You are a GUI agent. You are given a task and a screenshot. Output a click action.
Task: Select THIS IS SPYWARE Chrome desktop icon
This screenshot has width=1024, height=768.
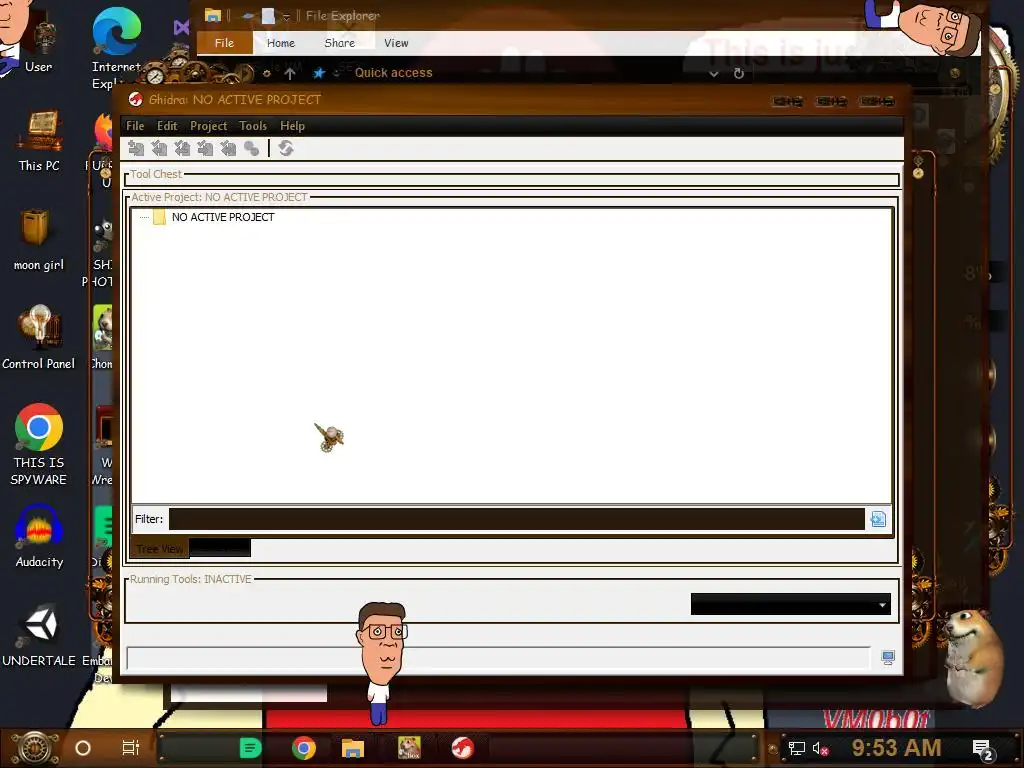(x=39, y=444)
